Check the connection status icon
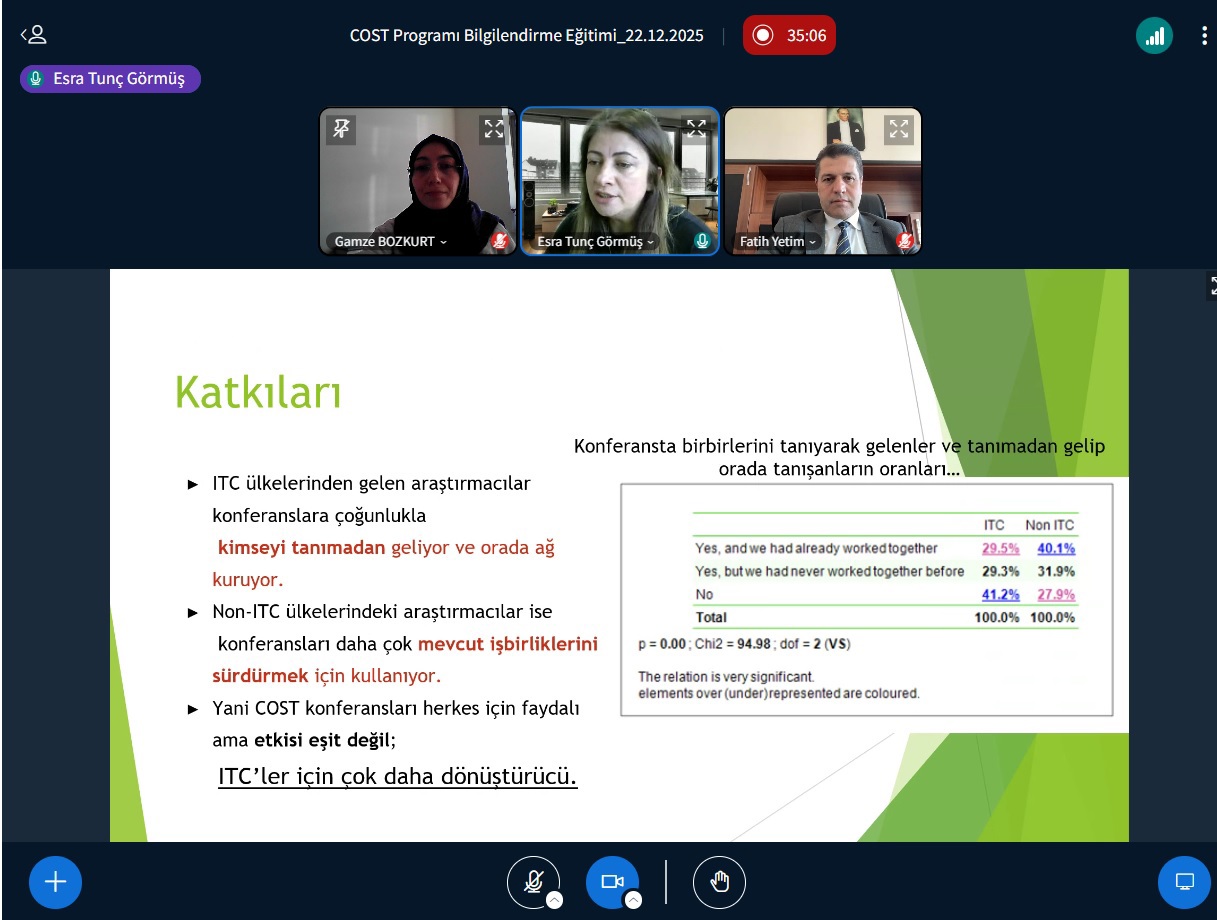Viewport: 1217px width, 920px height. [x=1154, y=36]
